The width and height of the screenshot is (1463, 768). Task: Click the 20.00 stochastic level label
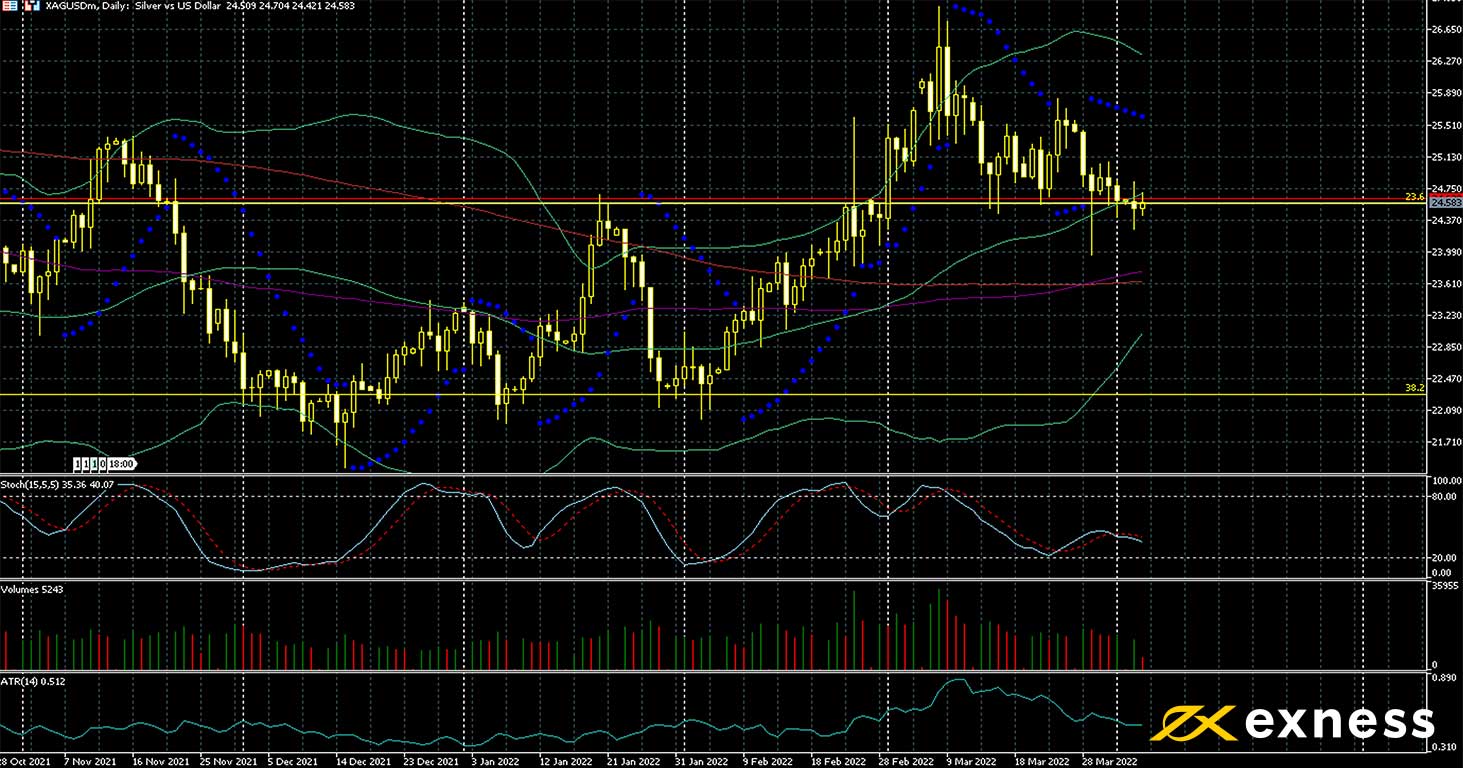pos(1442,557)
